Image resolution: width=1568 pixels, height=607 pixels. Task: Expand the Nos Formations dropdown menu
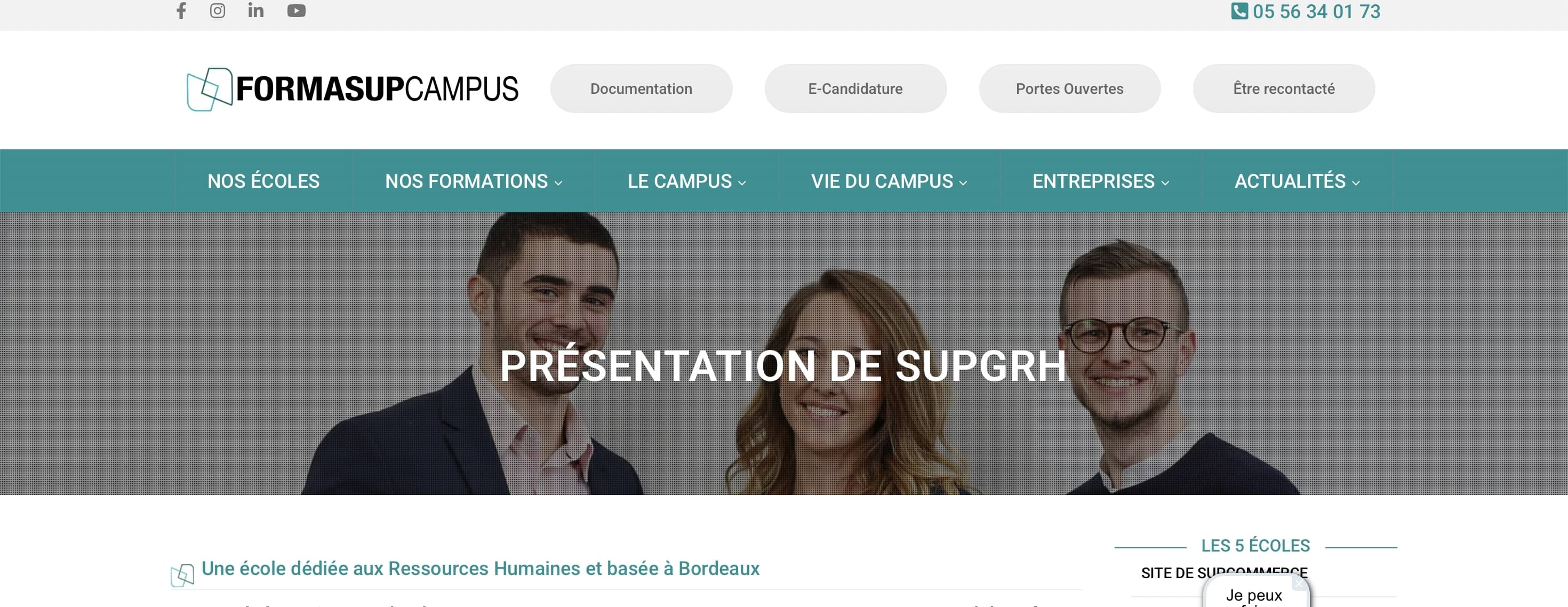pos(474,181)
